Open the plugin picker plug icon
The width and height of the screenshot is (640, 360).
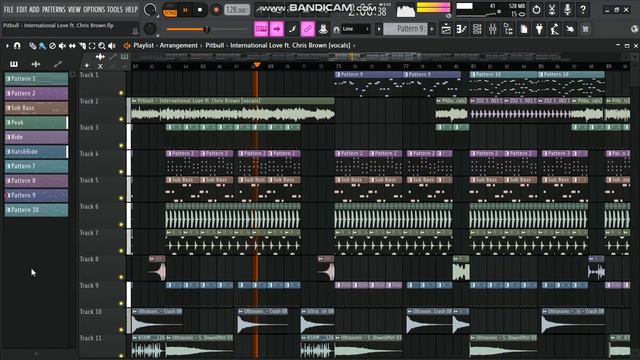pos(539,29)
